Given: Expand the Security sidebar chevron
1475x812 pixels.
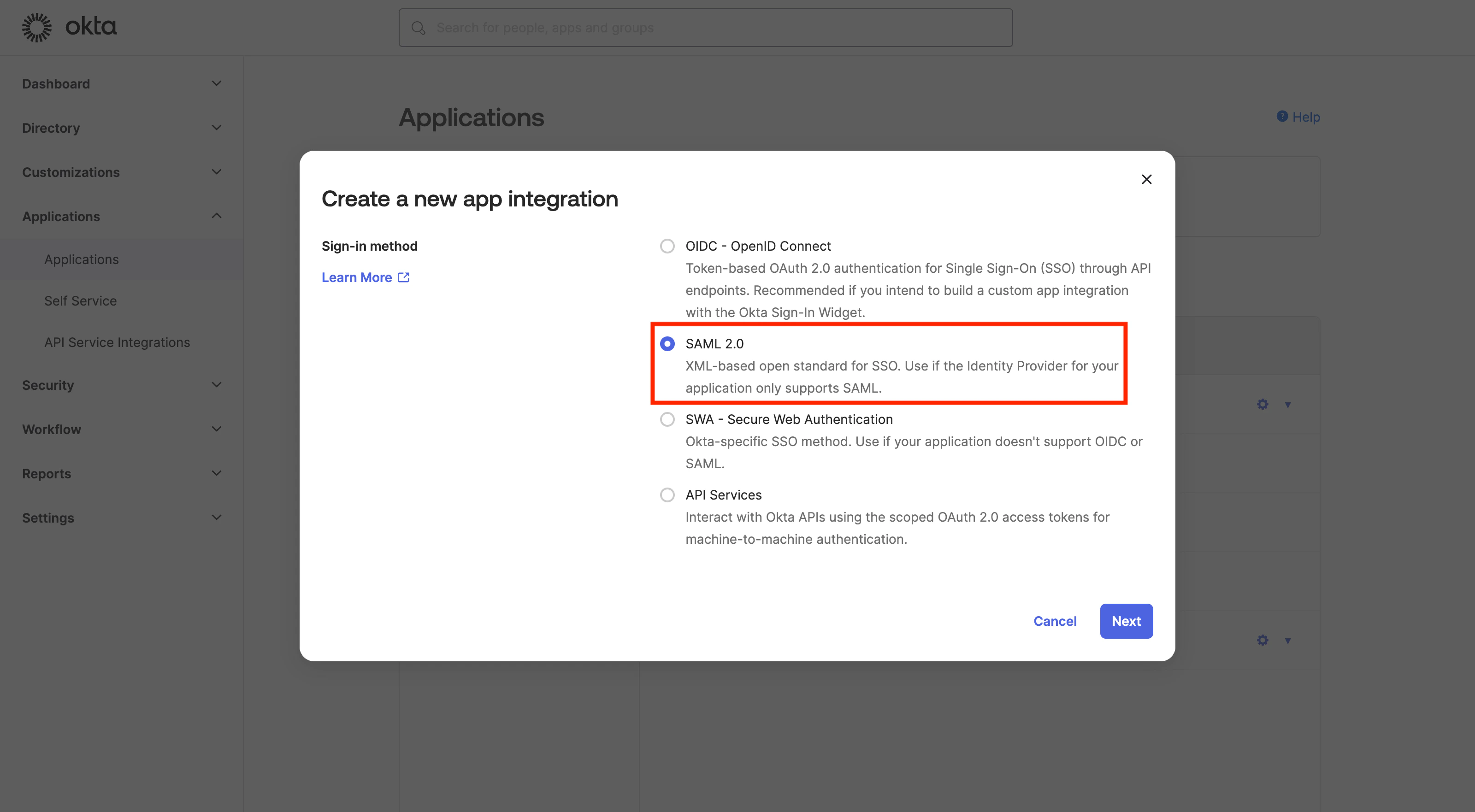Looking at the screenshot, I should 217,385.
